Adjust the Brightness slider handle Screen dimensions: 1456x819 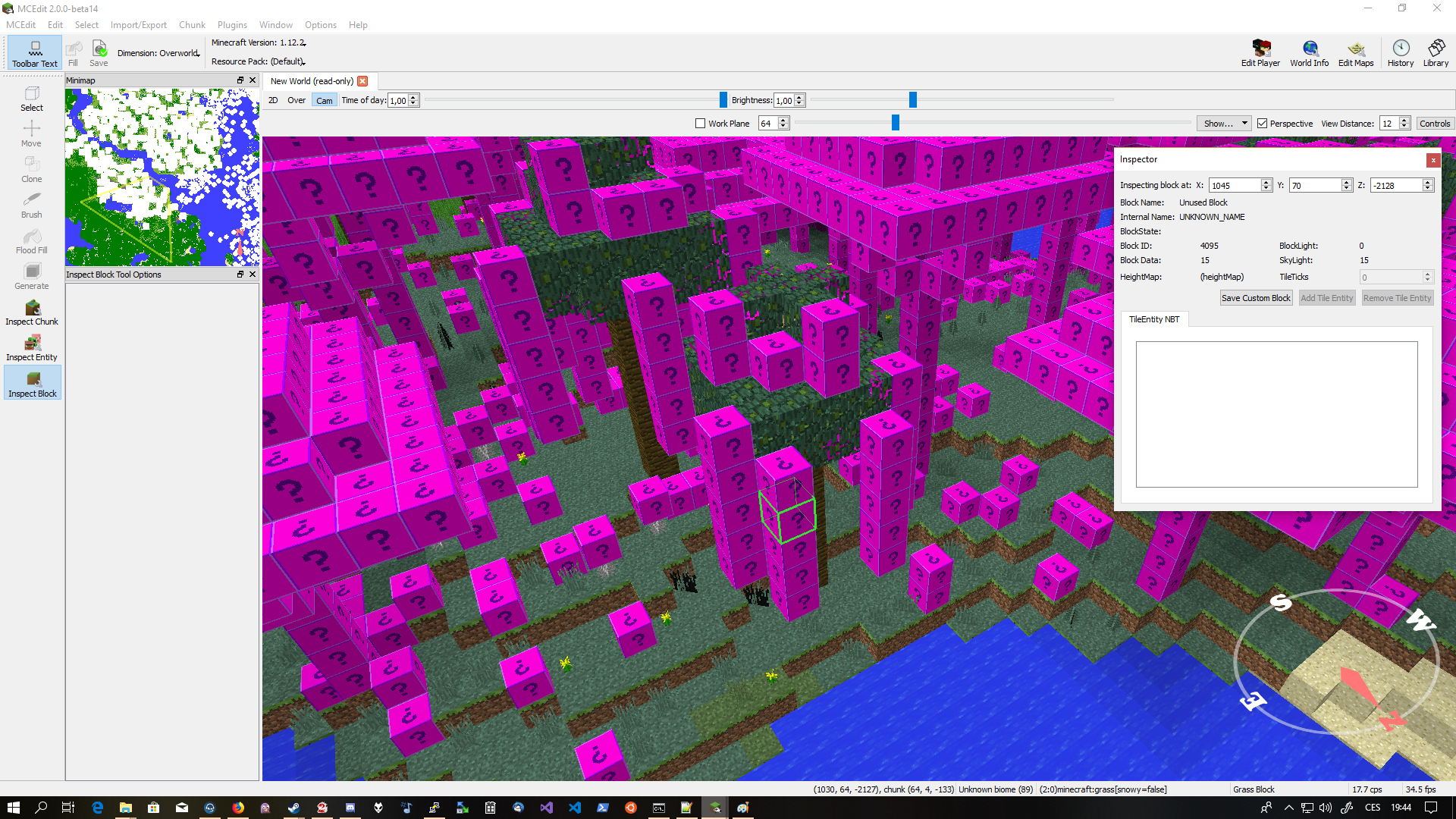click(913, 100)
